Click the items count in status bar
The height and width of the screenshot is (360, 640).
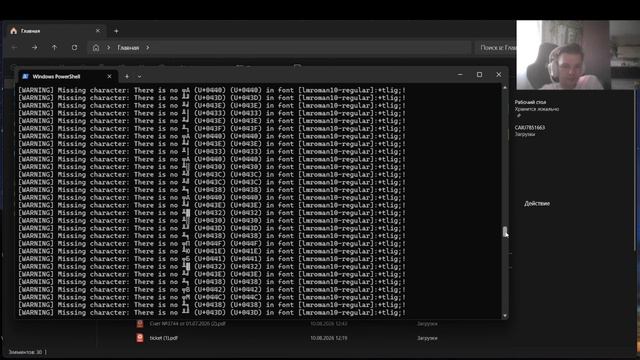click(x=25, y=352)
